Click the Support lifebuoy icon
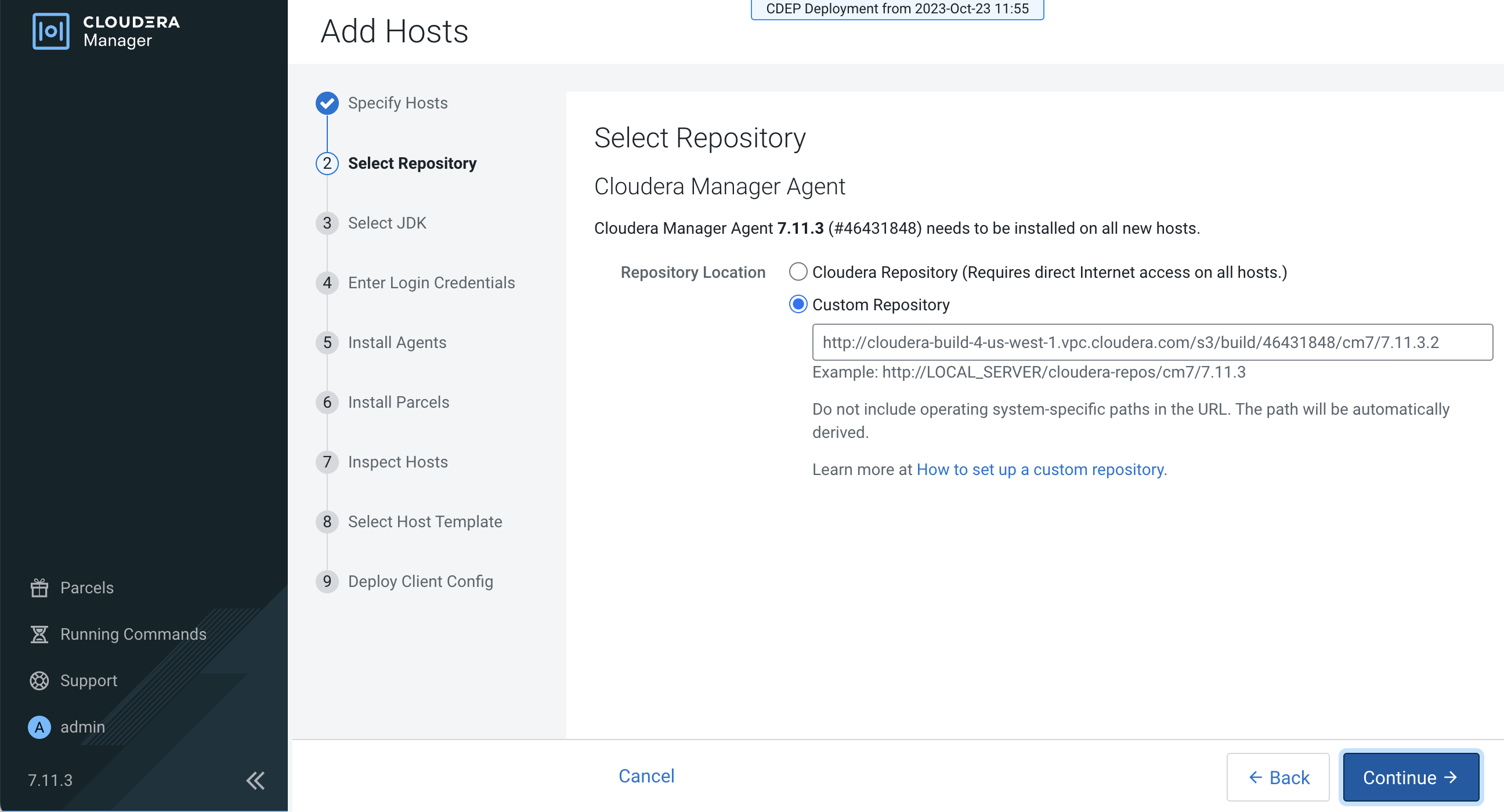The image size is (1504, 812). [39, 681]
